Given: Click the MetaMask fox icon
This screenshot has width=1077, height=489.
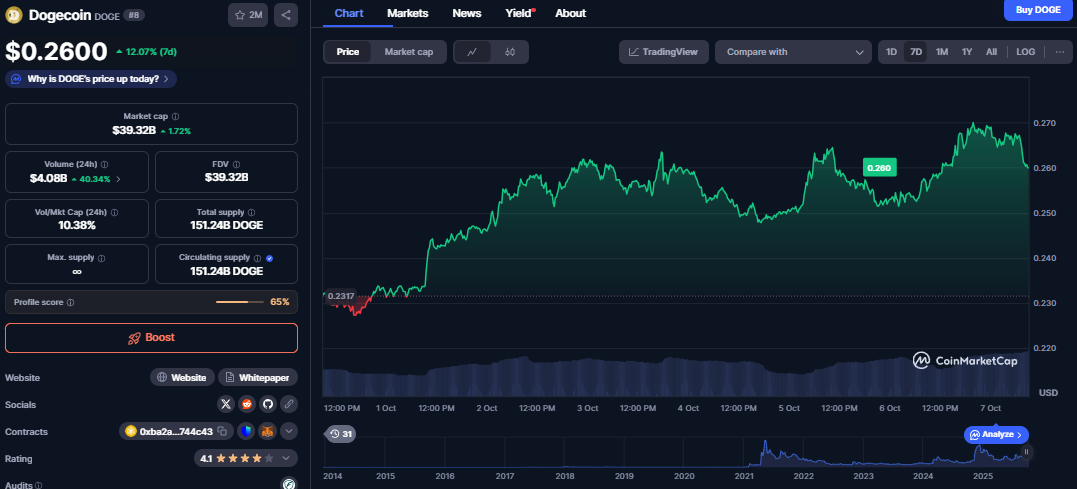Looking at the screenshot, I should pyautogui.click(x=267, y=431).
